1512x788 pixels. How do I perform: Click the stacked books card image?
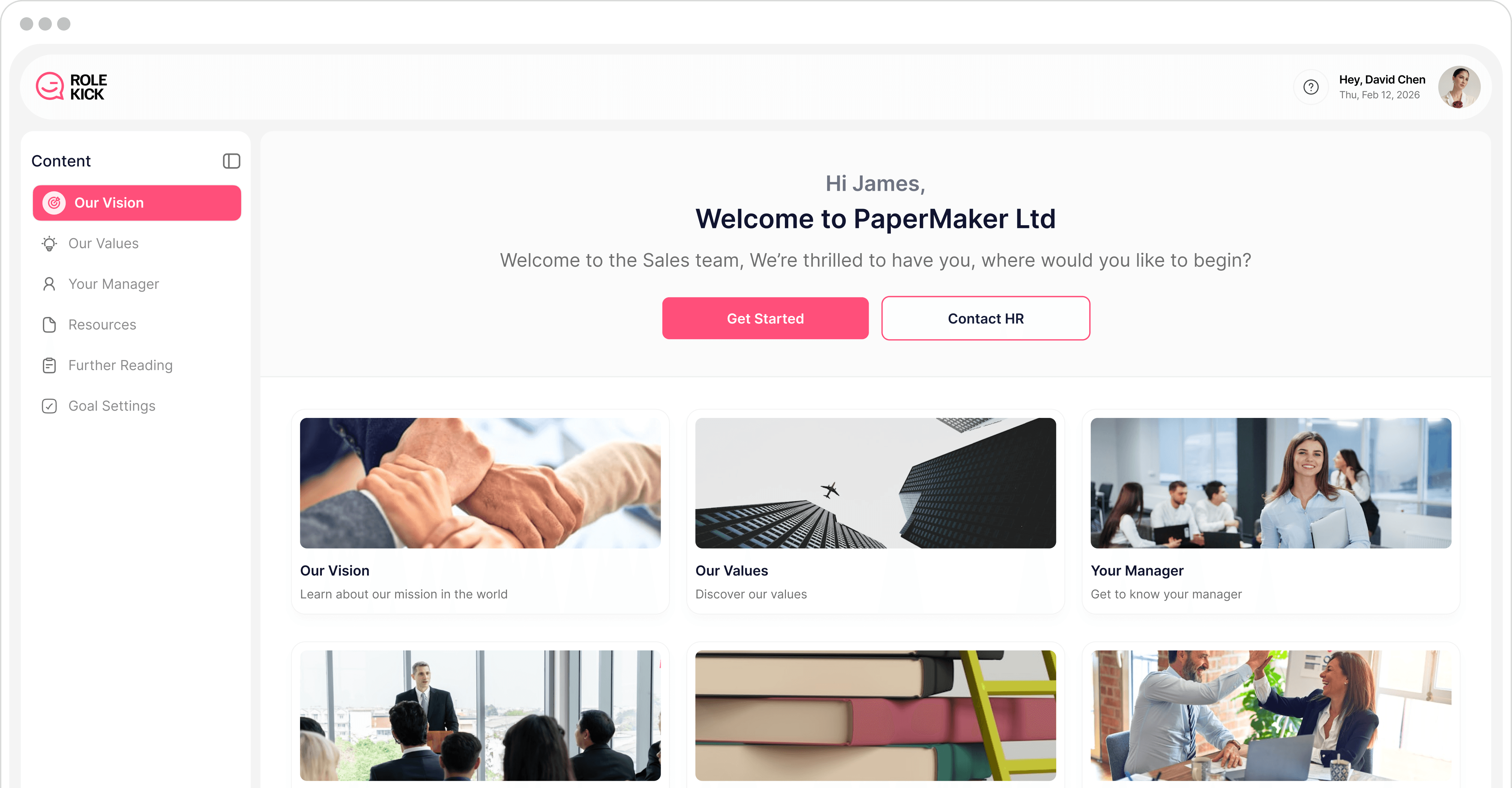tap(876, 715)
